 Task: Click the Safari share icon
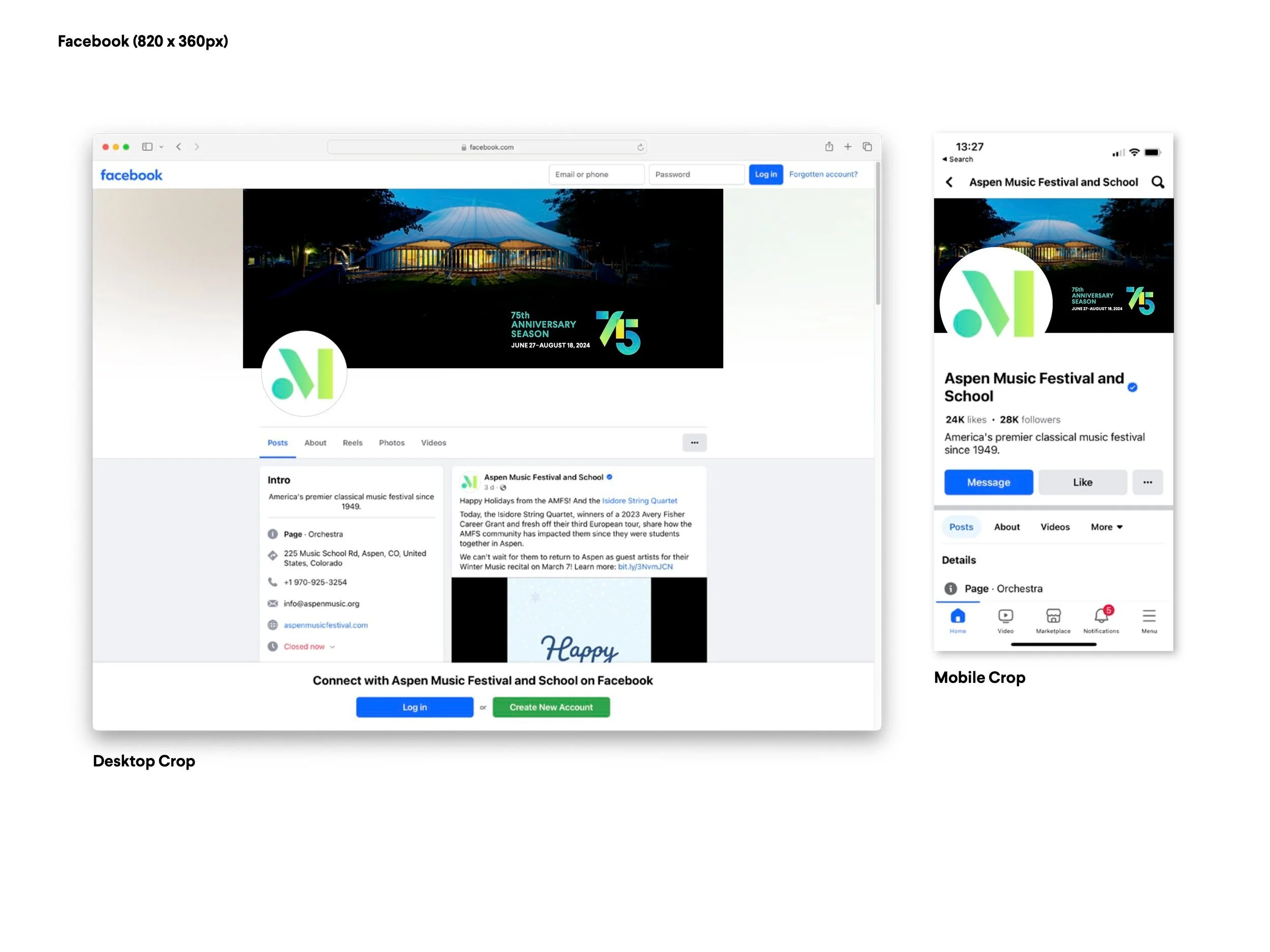pyautogui.click(x=829, y=146)
